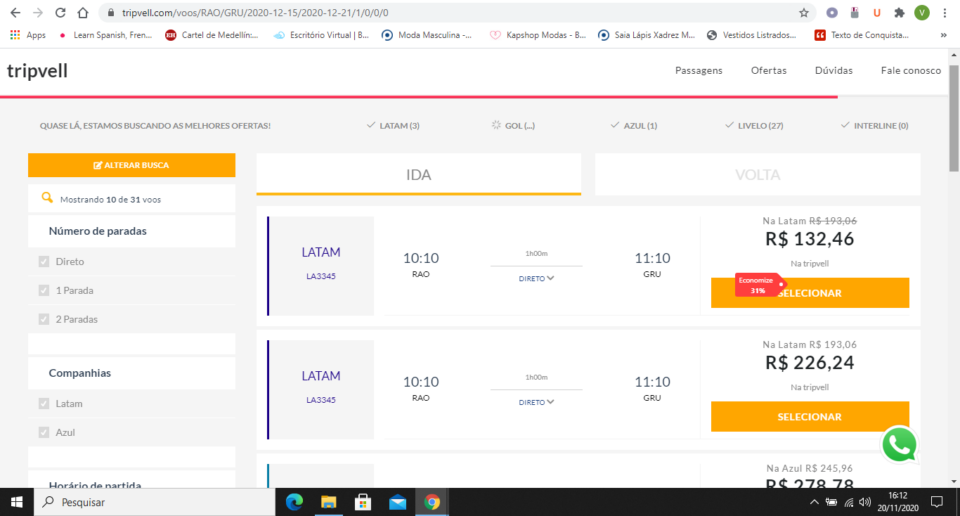
Task: Select the R$ 132,46 LATAM flight
Action: [x=810, y=293]
